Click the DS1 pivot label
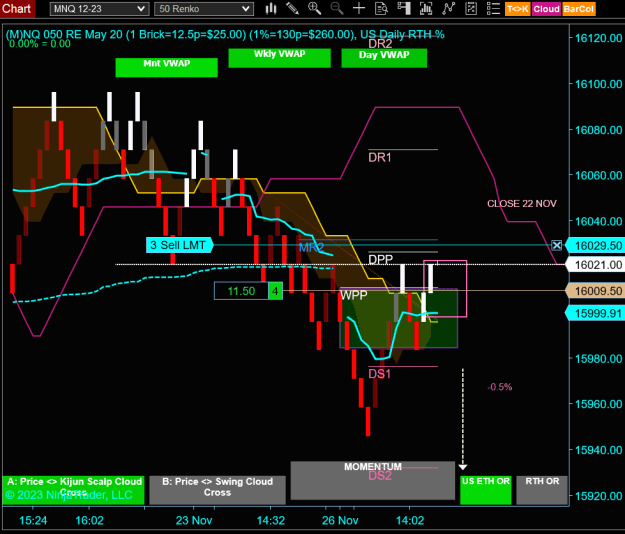 click(x=379, y=374)
